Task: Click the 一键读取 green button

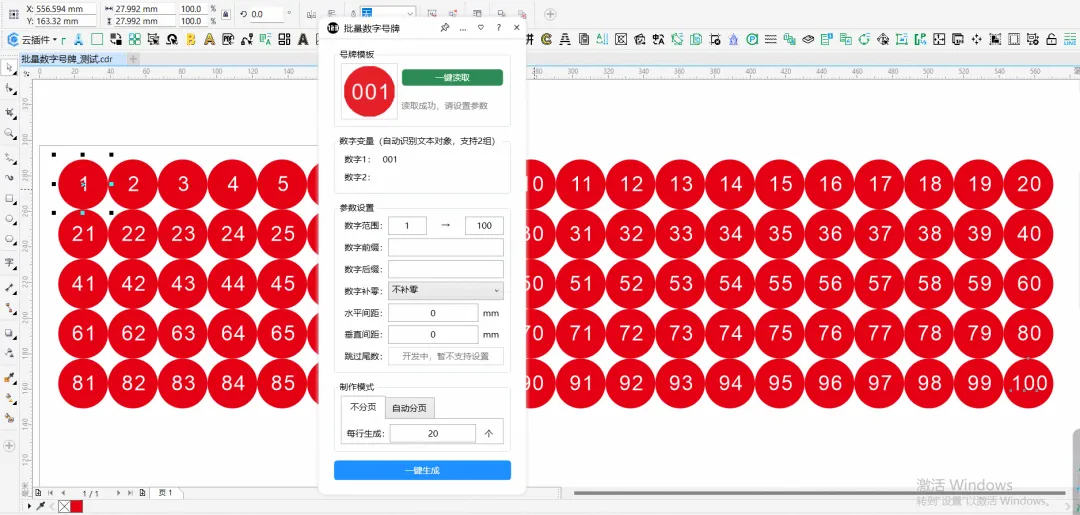Action: point(453,78)
